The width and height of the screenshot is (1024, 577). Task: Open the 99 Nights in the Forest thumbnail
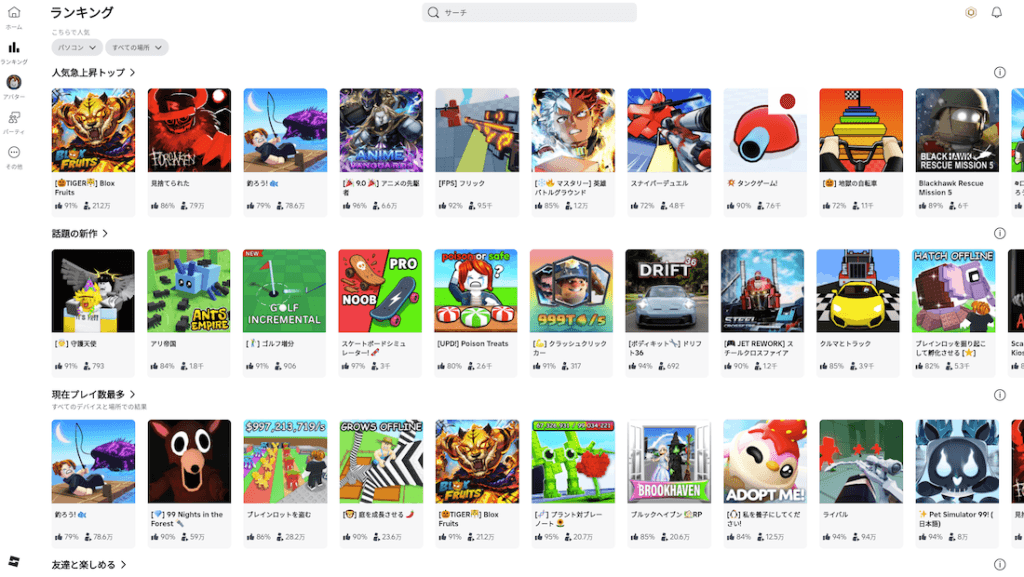[189, 461]
